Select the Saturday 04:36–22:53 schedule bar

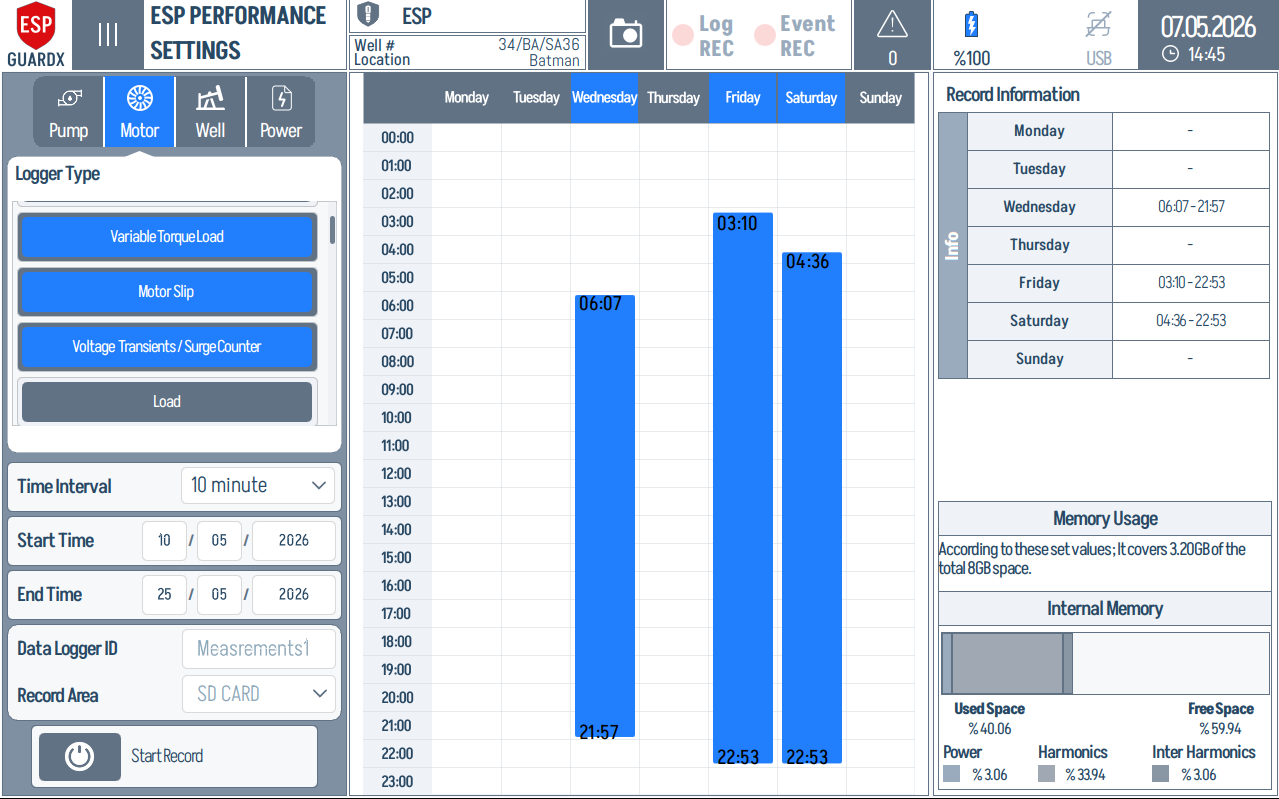click(811, 508)
